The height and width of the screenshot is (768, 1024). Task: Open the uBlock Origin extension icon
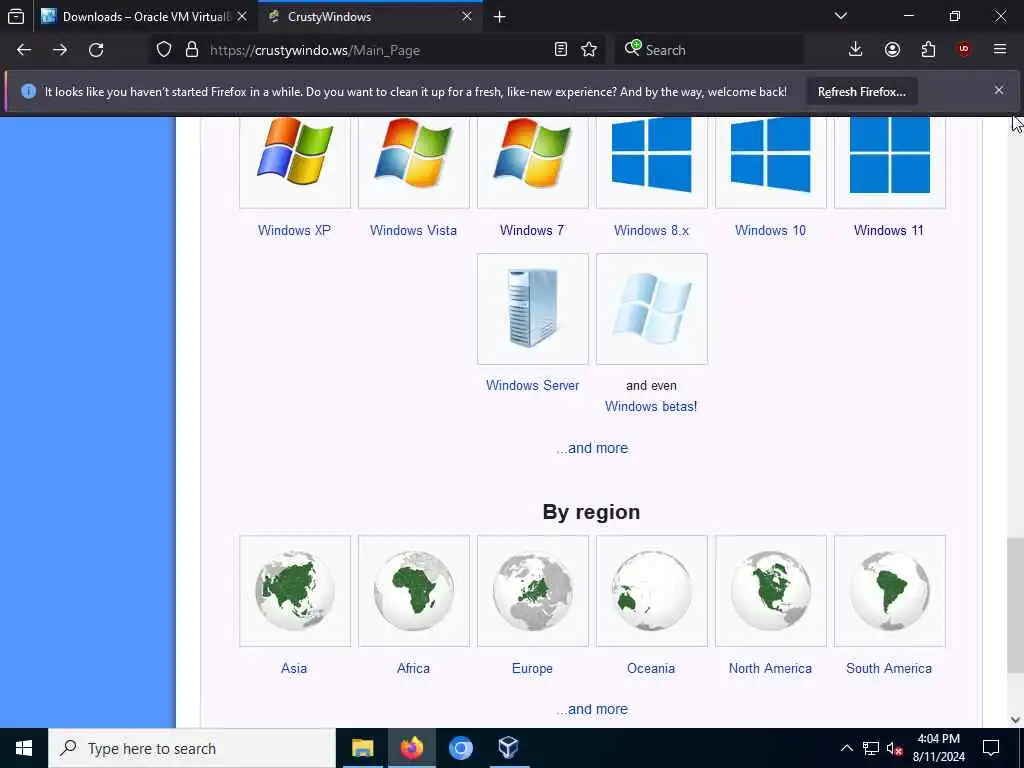(x=964, y=50)
